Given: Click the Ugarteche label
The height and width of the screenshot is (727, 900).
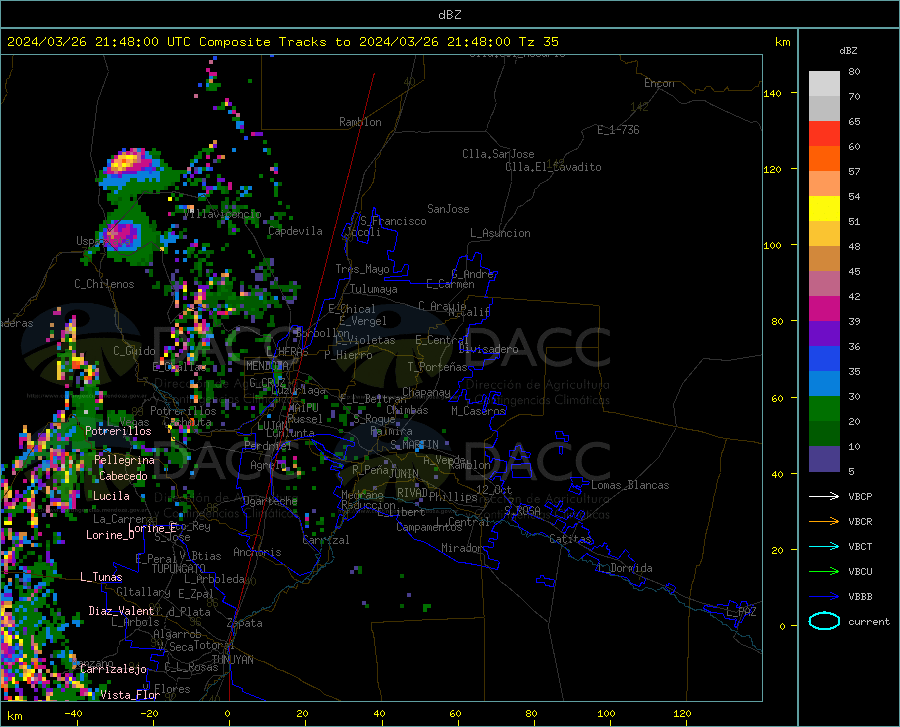Looking at the screenshot, I should pos(270,501).
